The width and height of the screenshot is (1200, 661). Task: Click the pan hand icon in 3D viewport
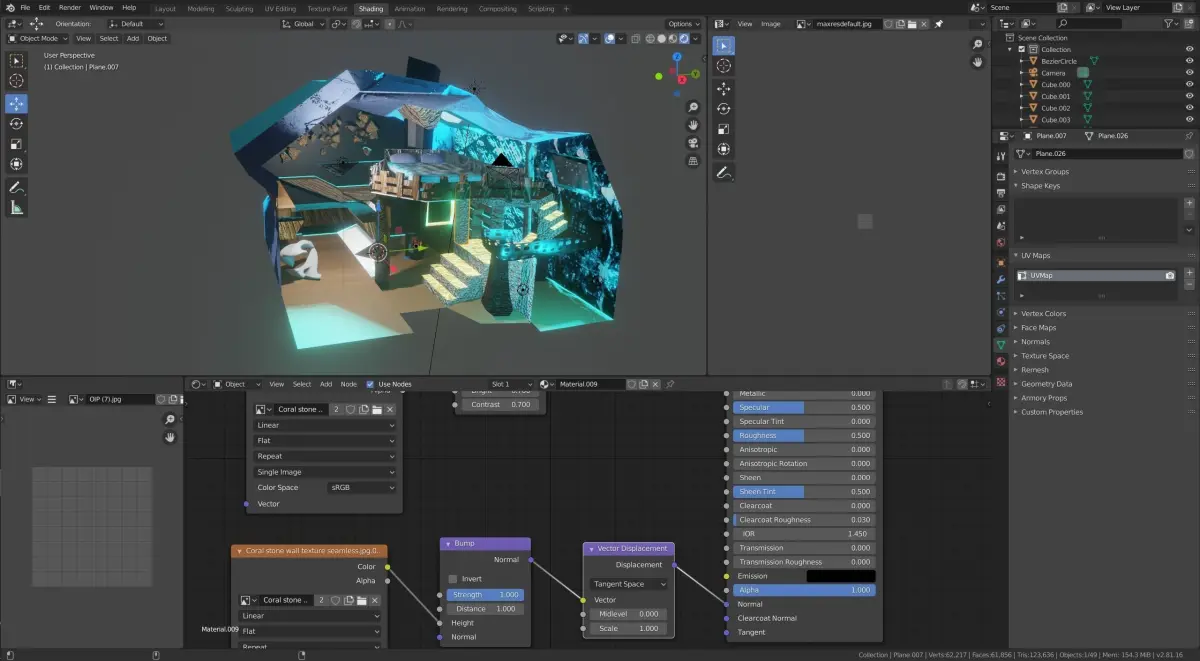pos(692,125)
